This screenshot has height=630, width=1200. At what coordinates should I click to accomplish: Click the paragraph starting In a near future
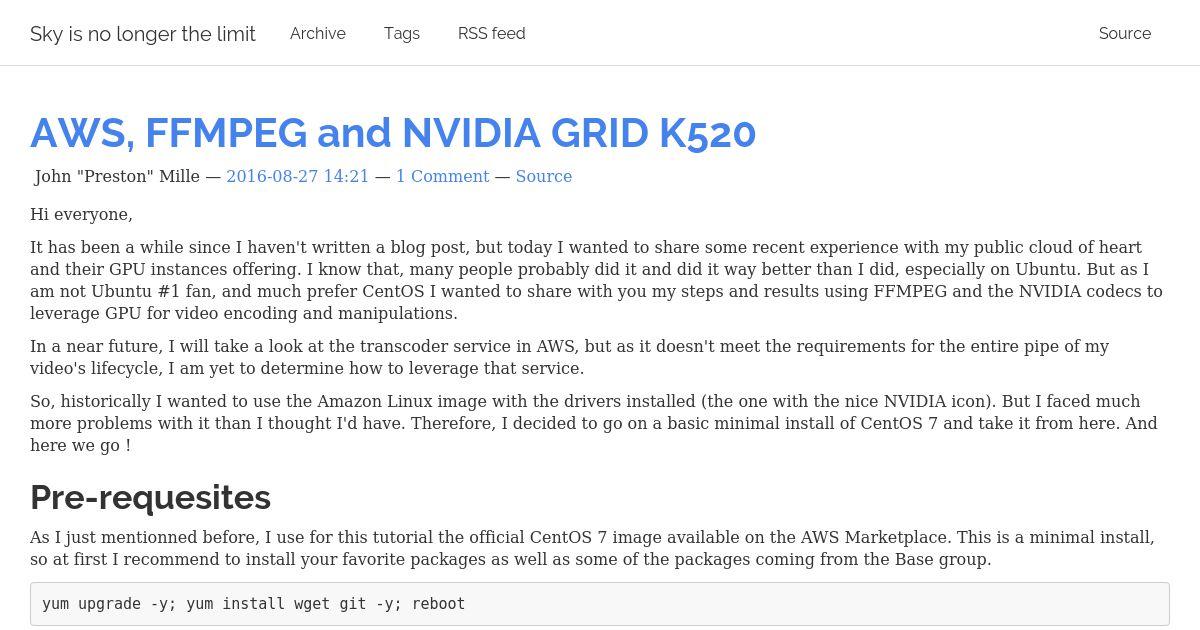point(570,357)
